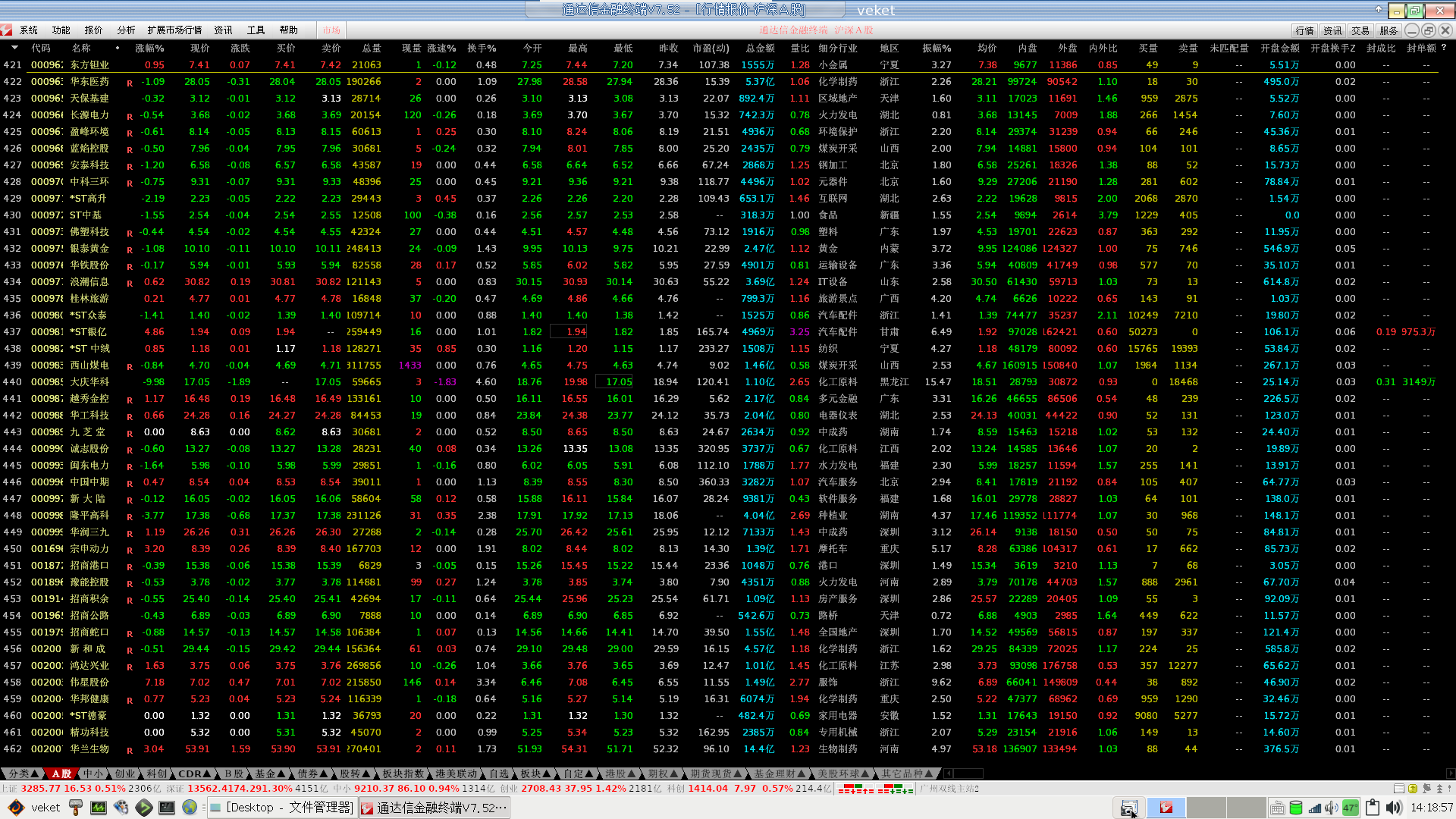This screenshot has height=819, width=1456.
Task: Click the question mark column help icon
Action: (x=1444, y=48)
